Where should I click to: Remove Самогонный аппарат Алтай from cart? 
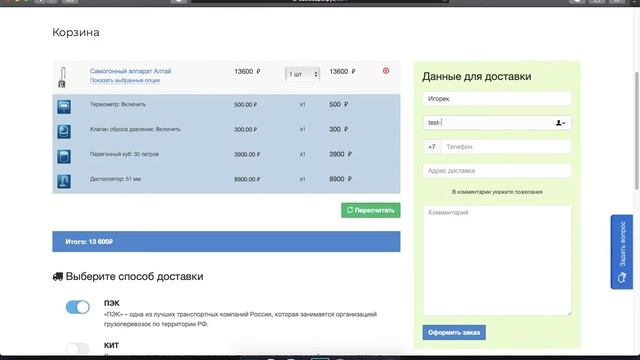pyautogui.click(x=386, y=71)
